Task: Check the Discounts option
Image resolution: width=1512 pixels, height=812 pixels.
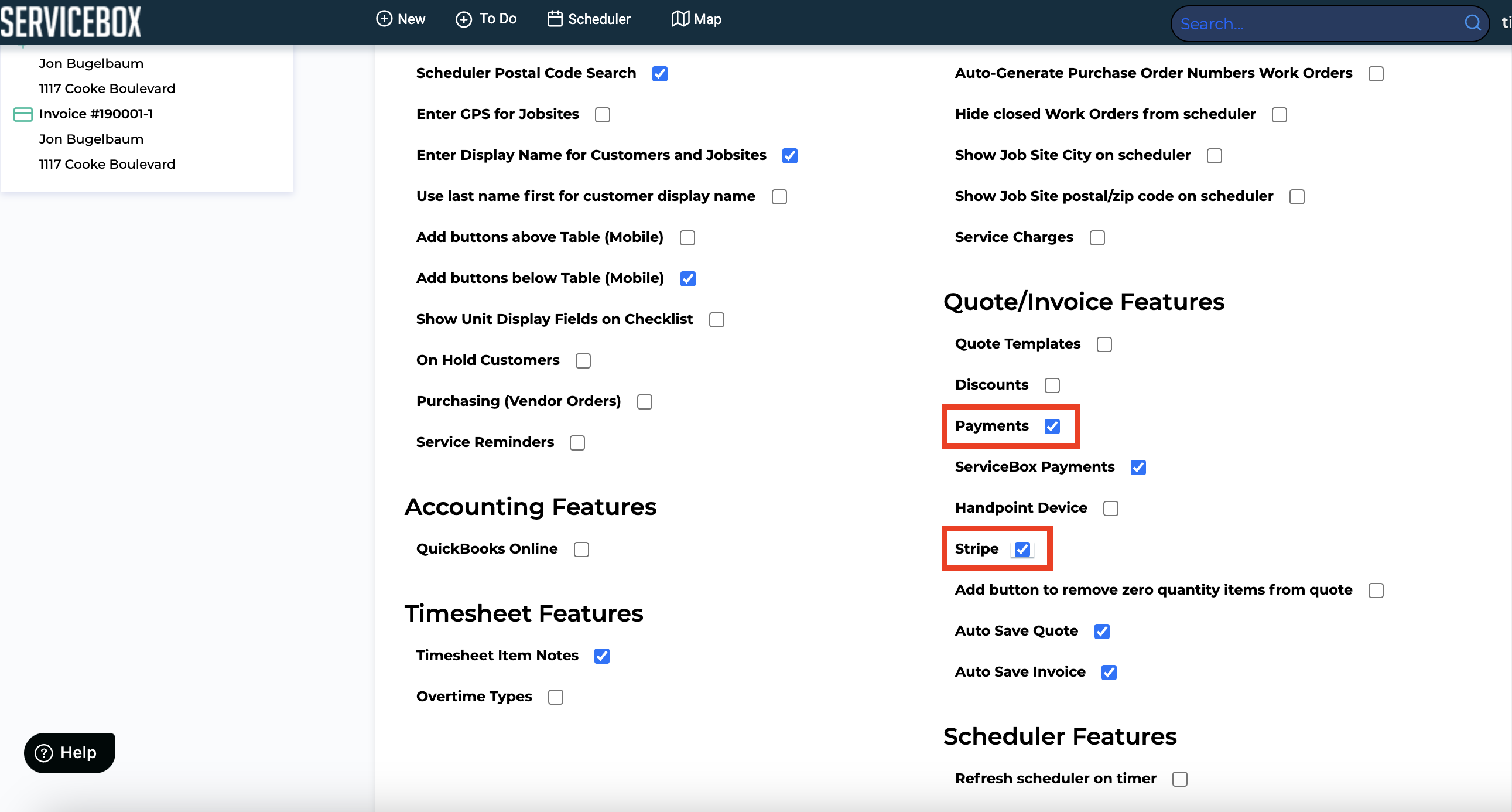Action: 1052,385
